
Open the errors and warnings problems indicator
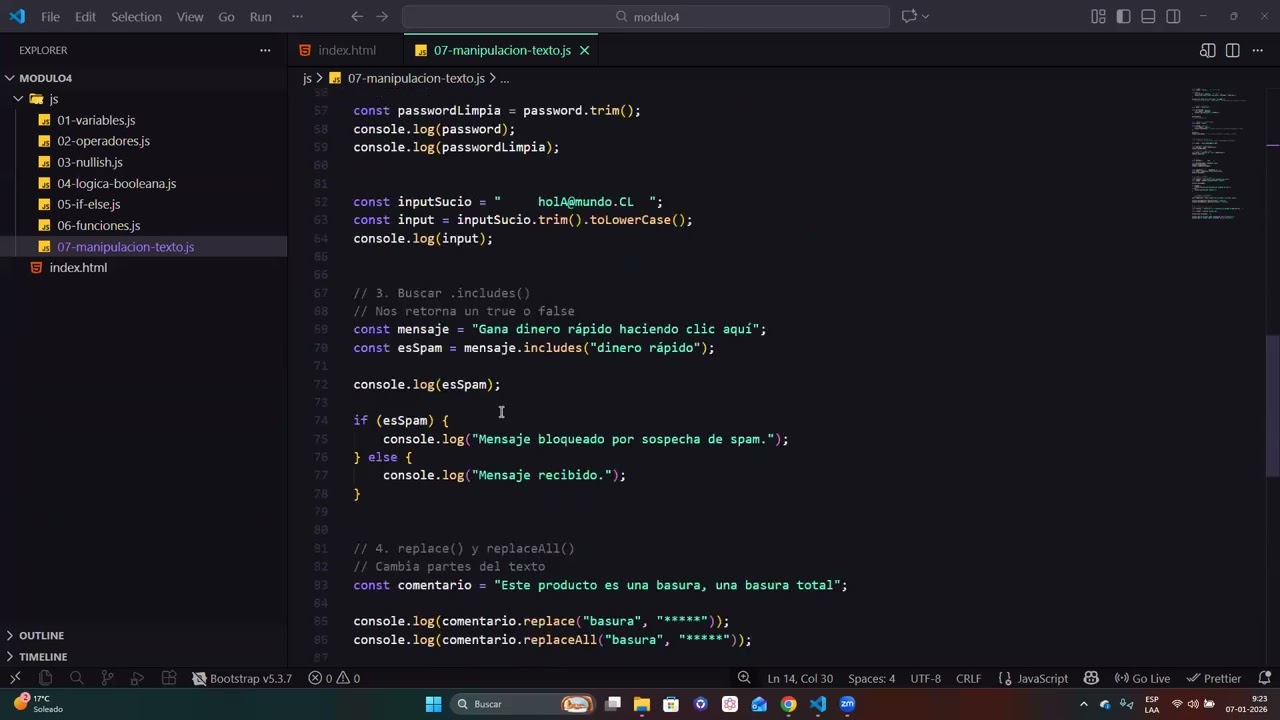tap(334, 678)
